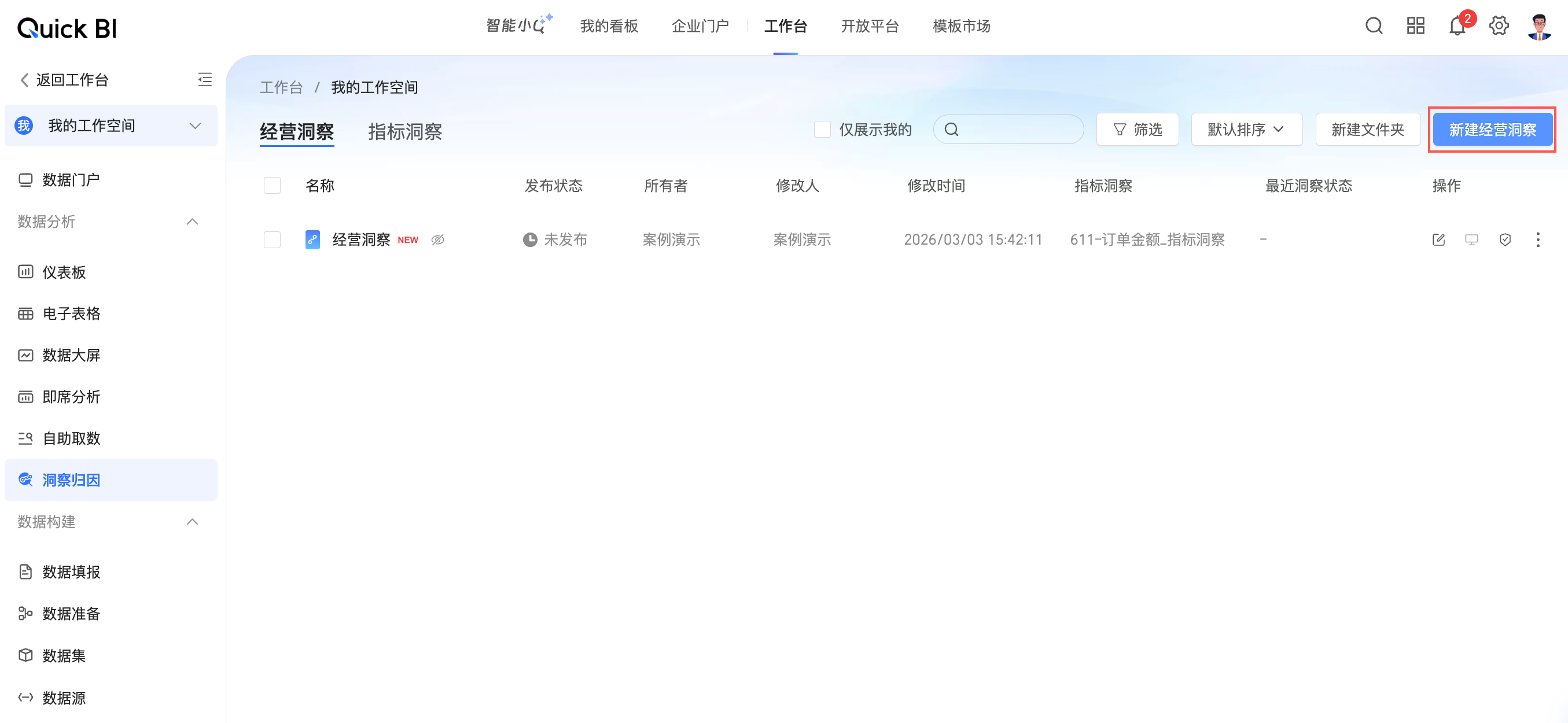Collapse the 数据分析 sidebar section

192,222
